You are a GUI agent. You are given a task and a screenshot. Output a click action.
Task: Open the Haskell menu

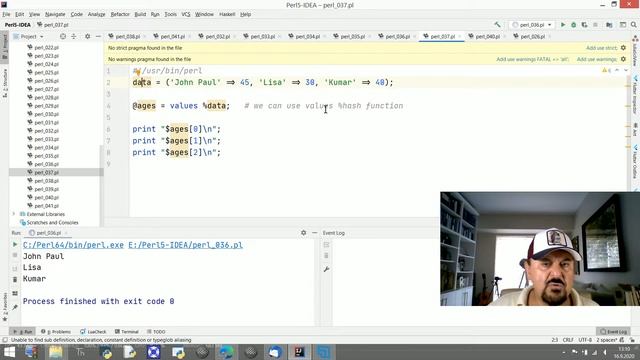[x=227, y=14]
